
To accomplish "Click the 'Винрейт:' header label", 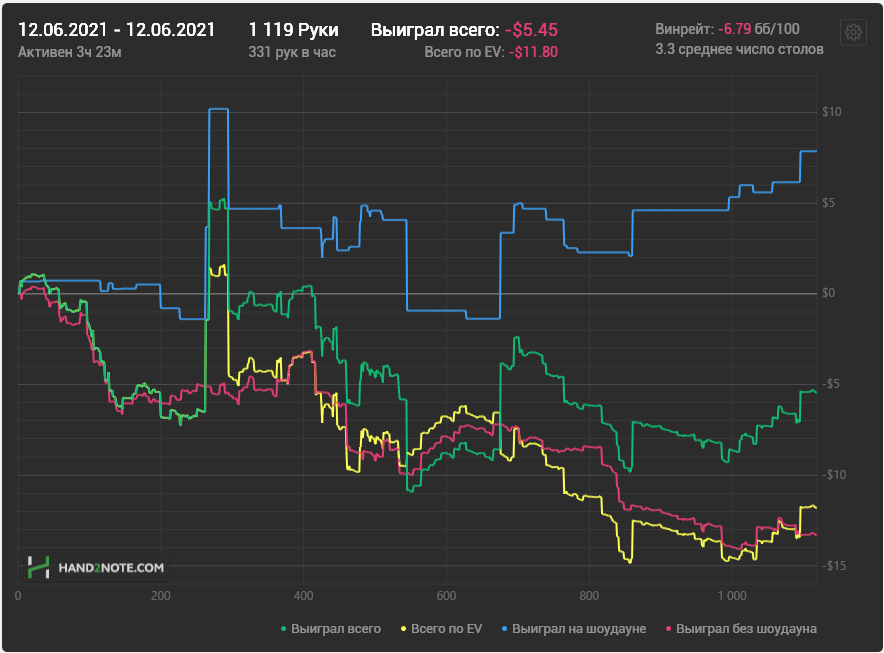I will 684,29.
